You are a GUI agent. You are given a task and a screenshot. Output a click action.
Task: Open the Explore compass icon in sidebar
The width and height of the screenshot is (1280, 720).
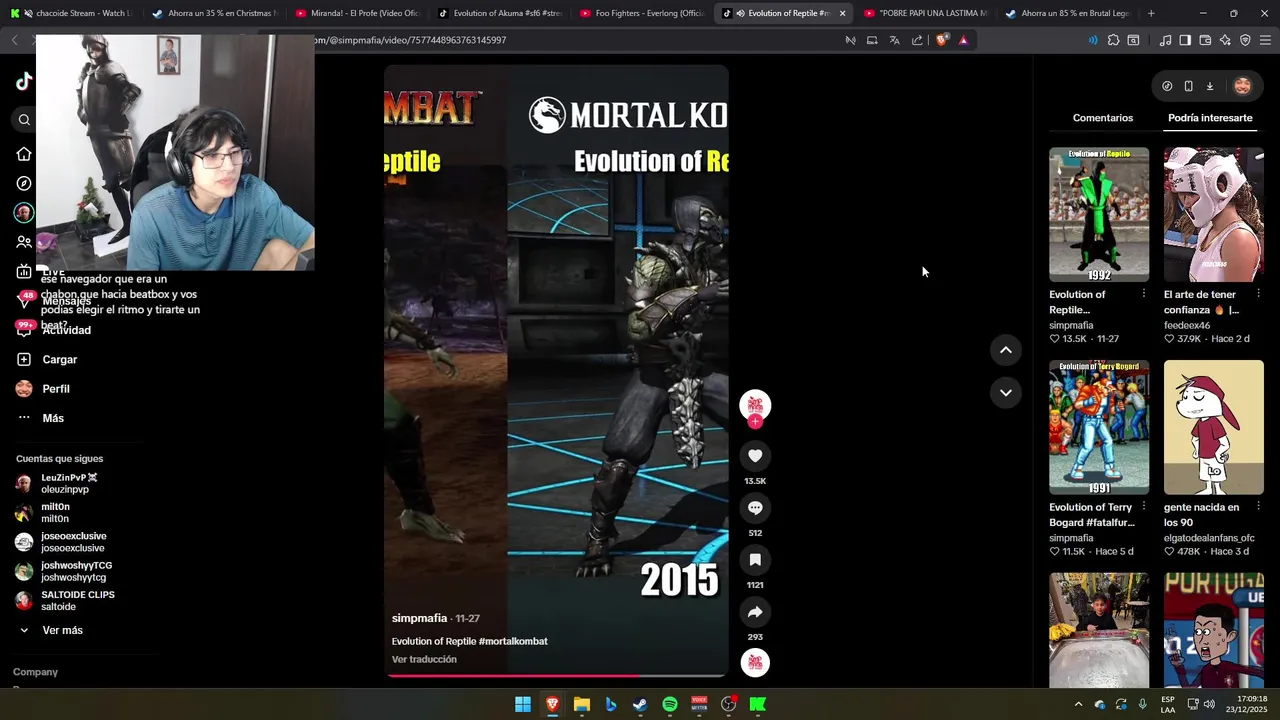coord(24,183)
